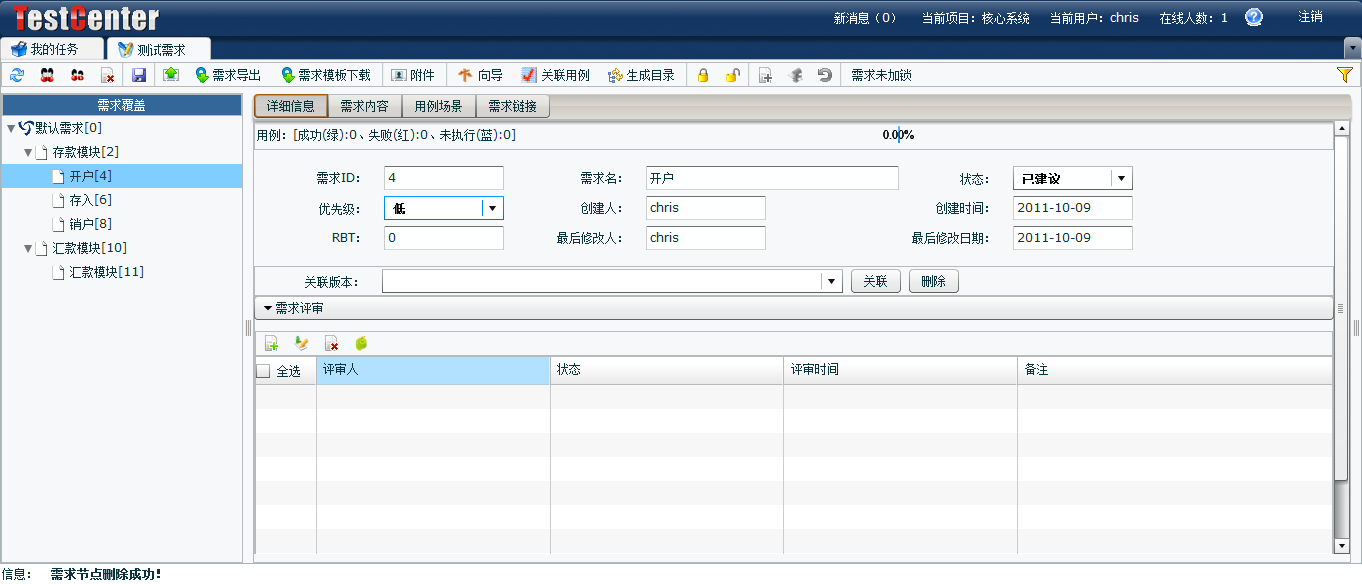
Task: Switch to the 我的任务 tab
Action: coord(53,47)
